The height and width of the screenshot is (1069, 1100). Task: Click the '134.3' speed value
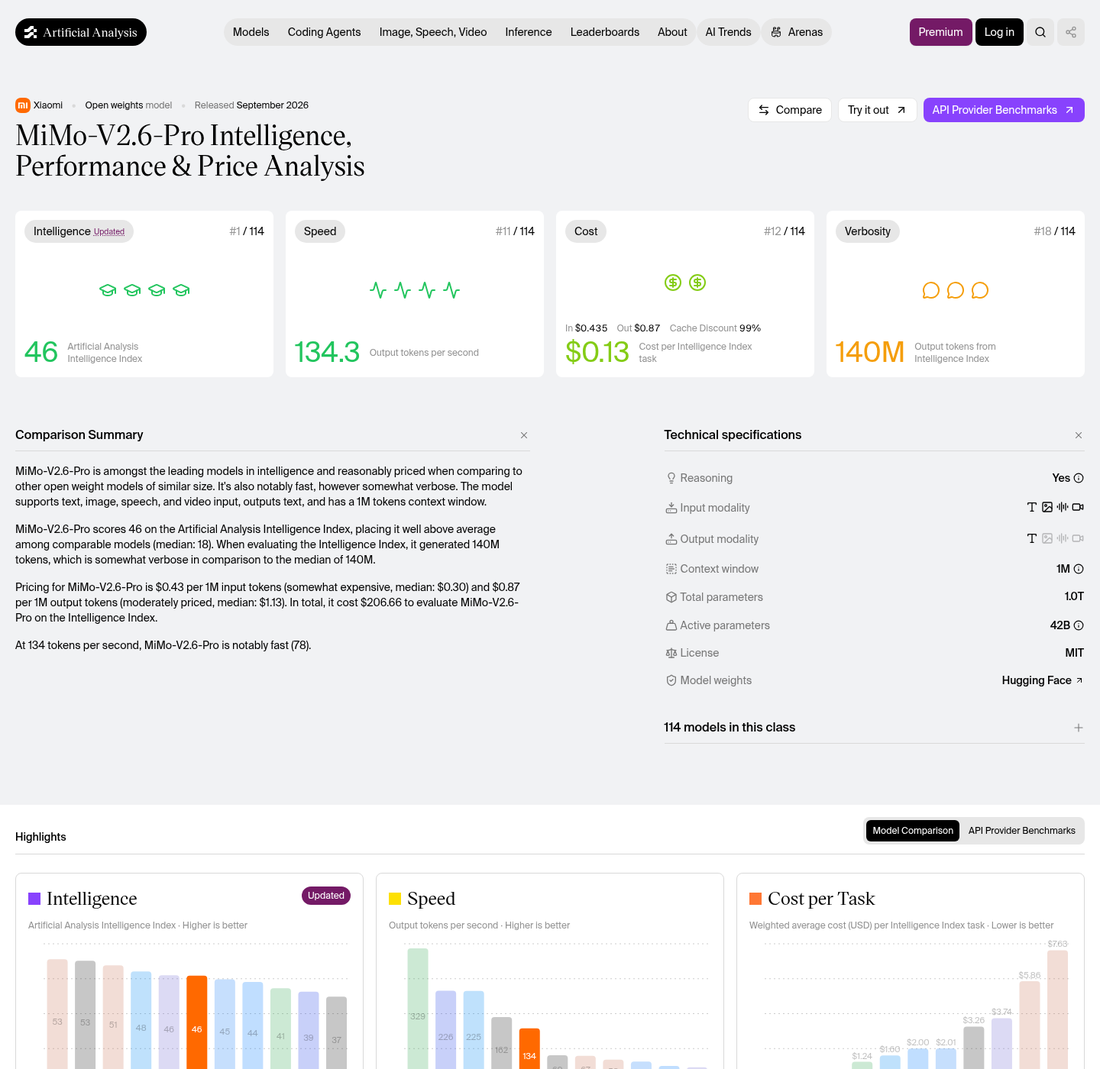[x=327, y=352]
